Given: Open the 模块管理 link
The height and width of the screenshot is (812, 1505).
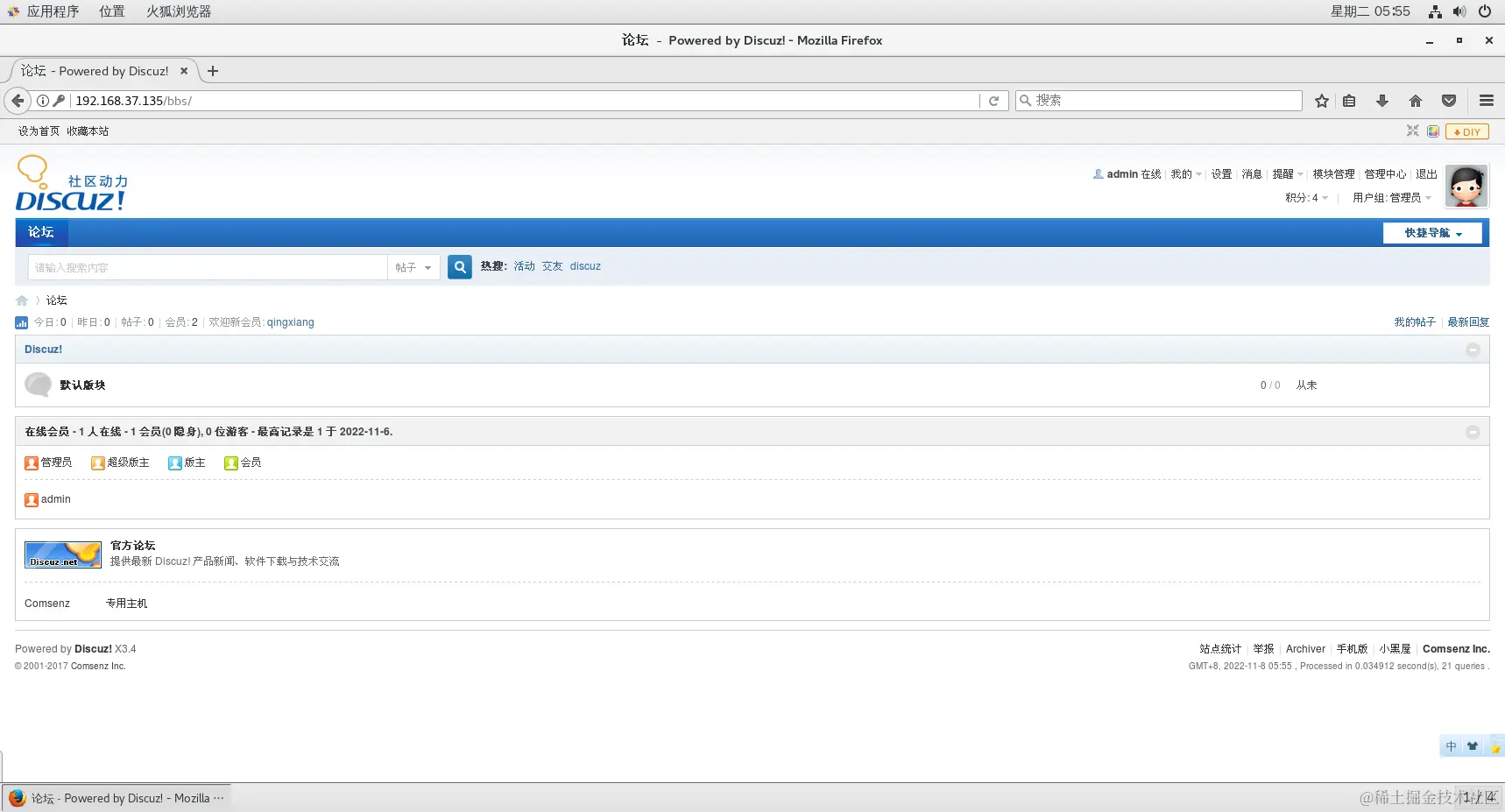Looking at the screenshot, I should pyautogui.click(x=1333, y=174).
